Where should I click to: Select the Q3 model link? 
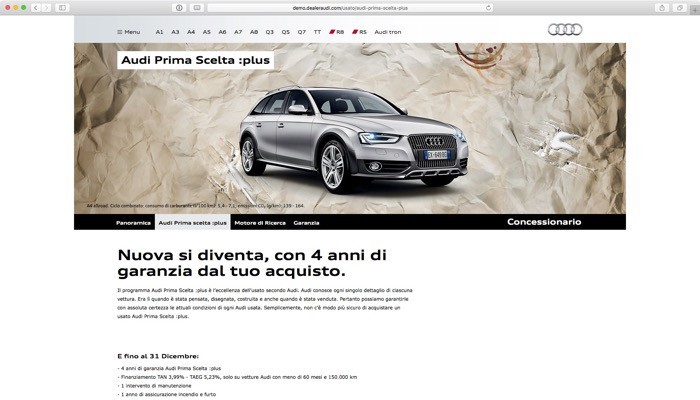click(x=270, y=32)
